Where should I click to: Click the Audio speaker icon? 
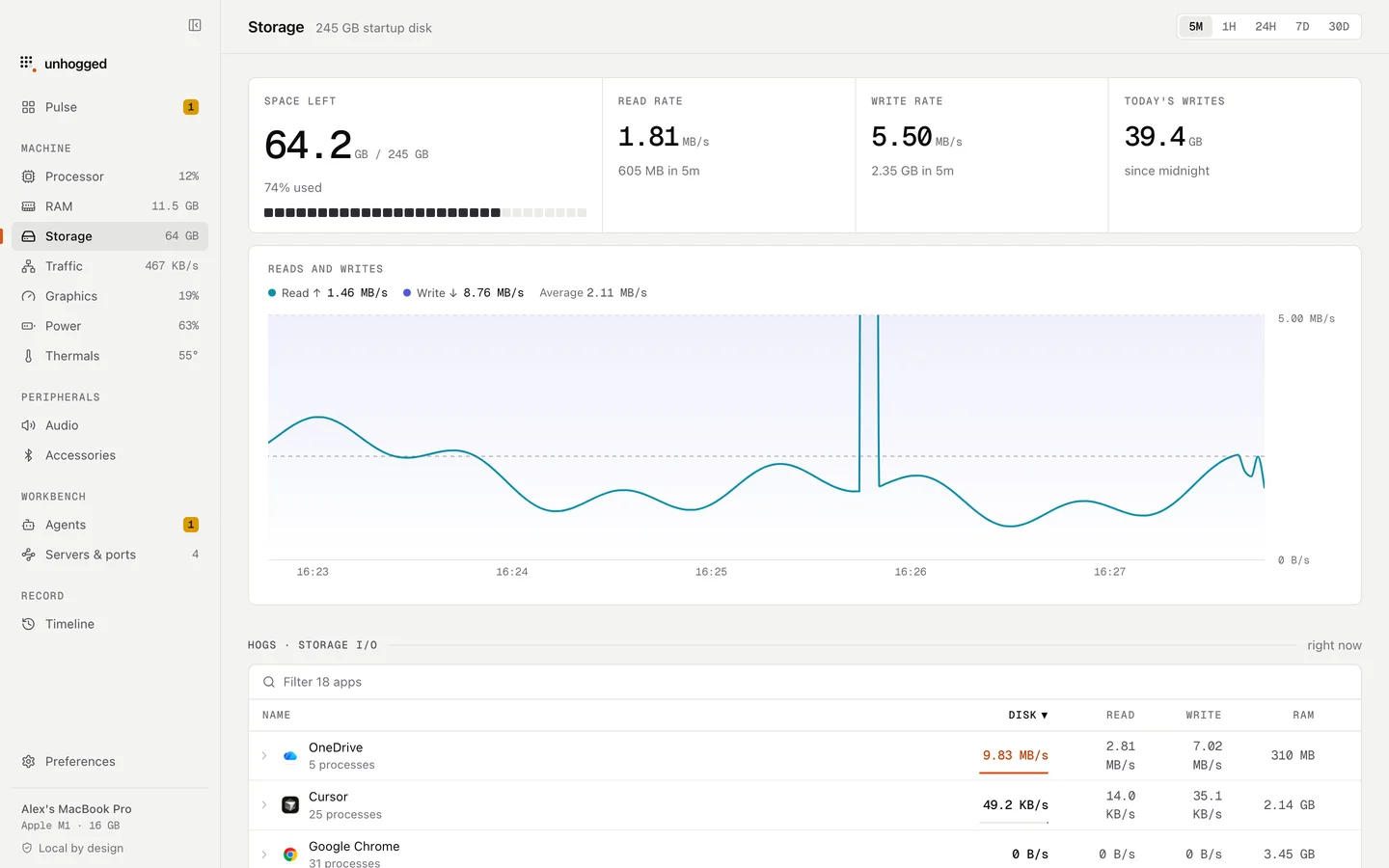coord(28,425)
